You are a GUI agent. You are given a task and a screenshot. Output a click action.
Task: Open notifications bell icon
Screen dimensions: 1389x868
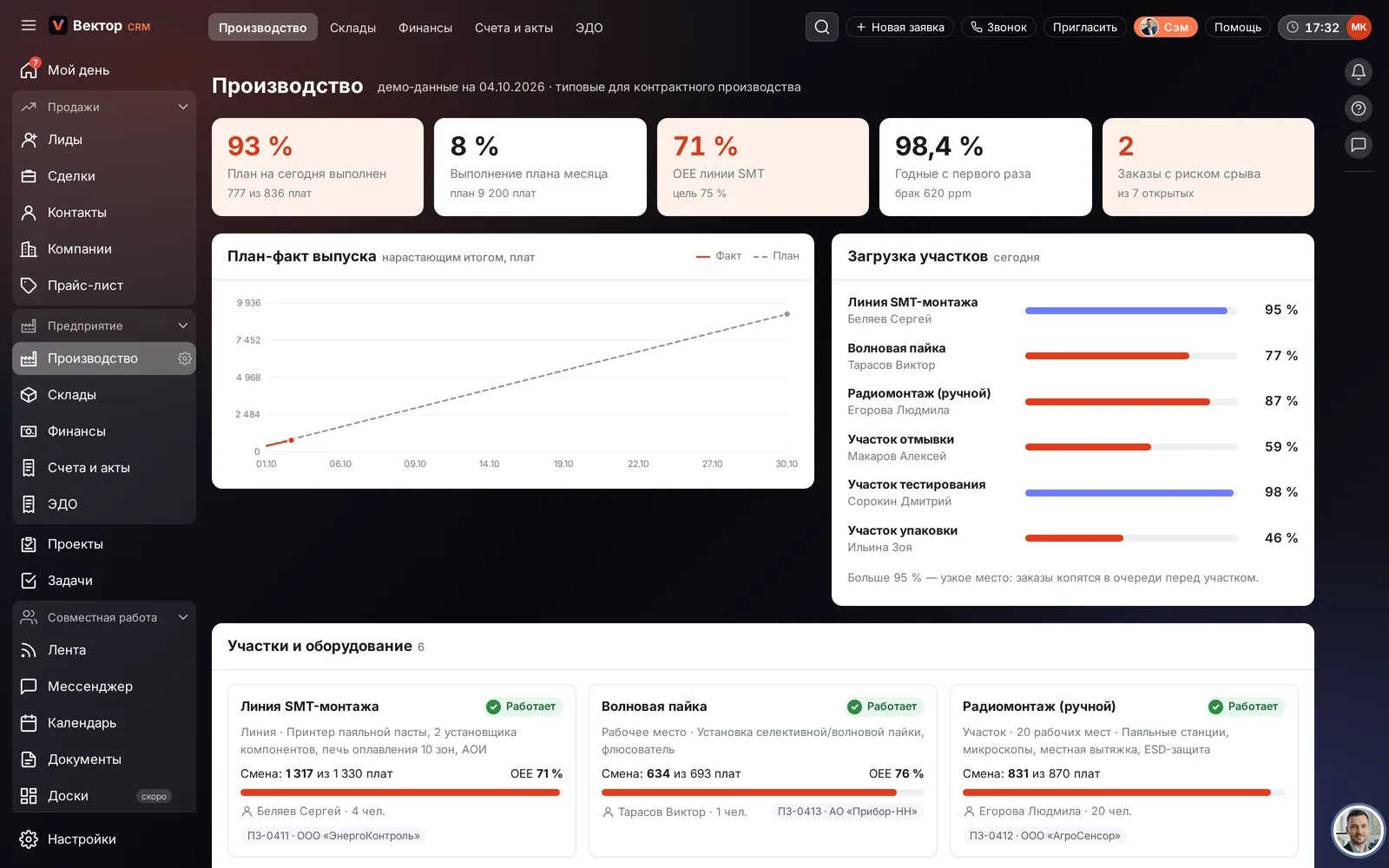(x=1359, y=71)
